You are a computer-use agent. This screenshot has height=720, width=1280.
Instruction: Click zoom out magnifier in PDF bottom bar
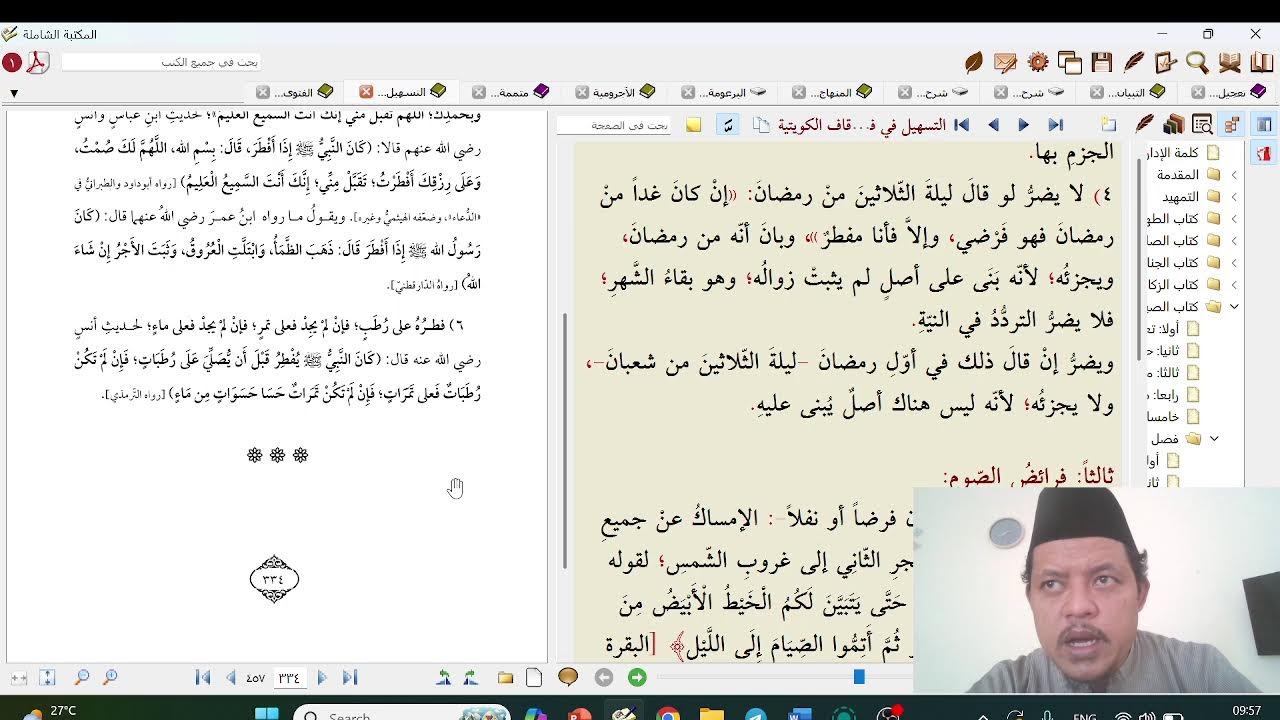pos(82,677)
